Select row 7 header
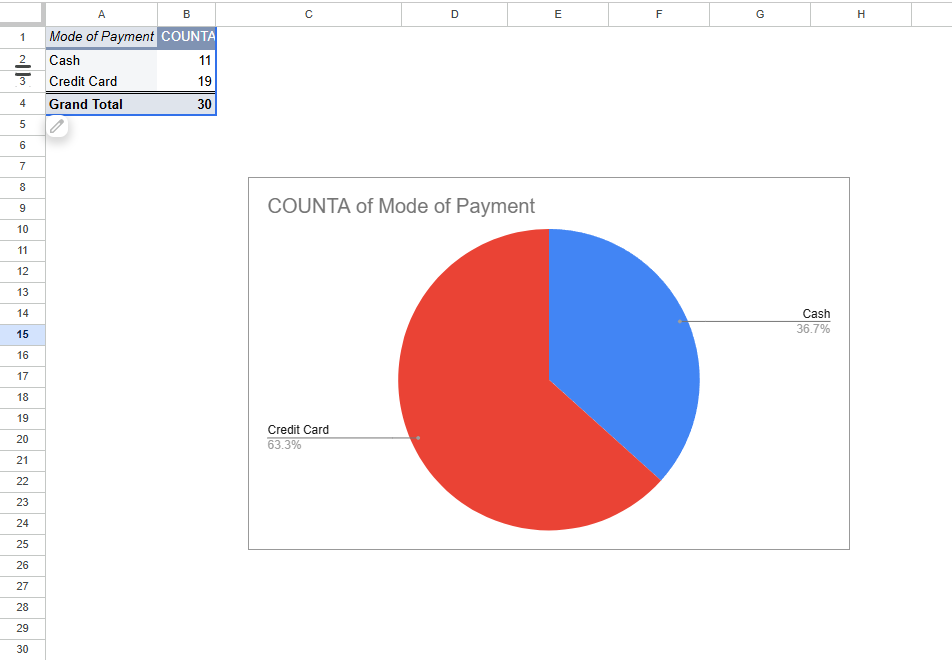 pyautogui.click(x=22, y=166)
